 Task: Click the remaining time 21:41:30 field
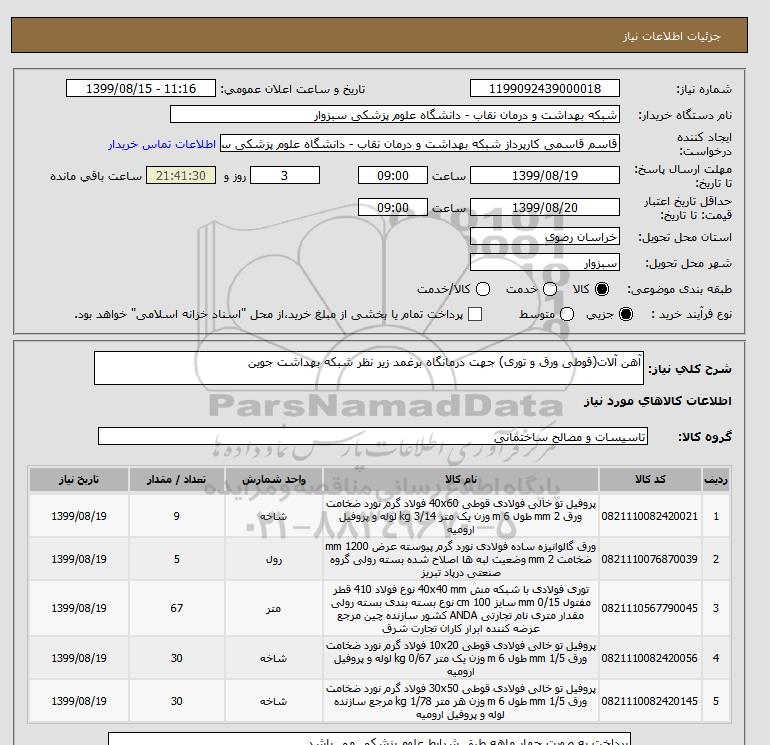[x=181, y=175]
